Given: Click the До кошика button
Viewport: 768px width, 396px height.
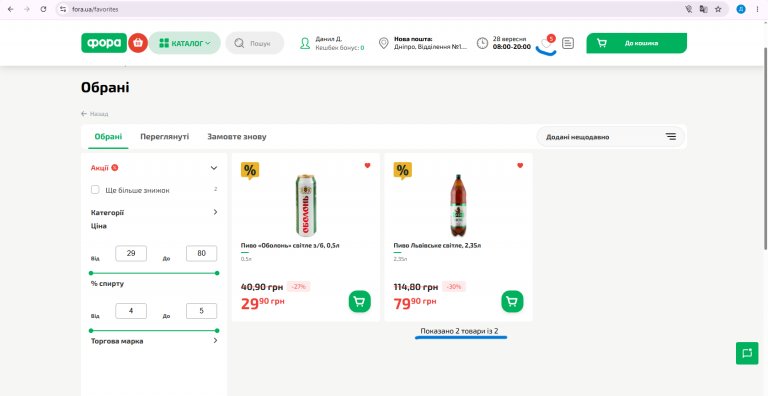Looking at the screenshot, I should (x=636, y=43).
